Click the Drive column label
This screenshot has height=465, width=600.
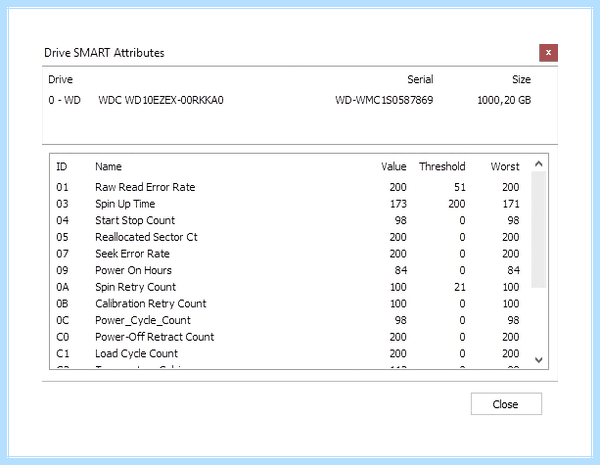pos(60,80)
